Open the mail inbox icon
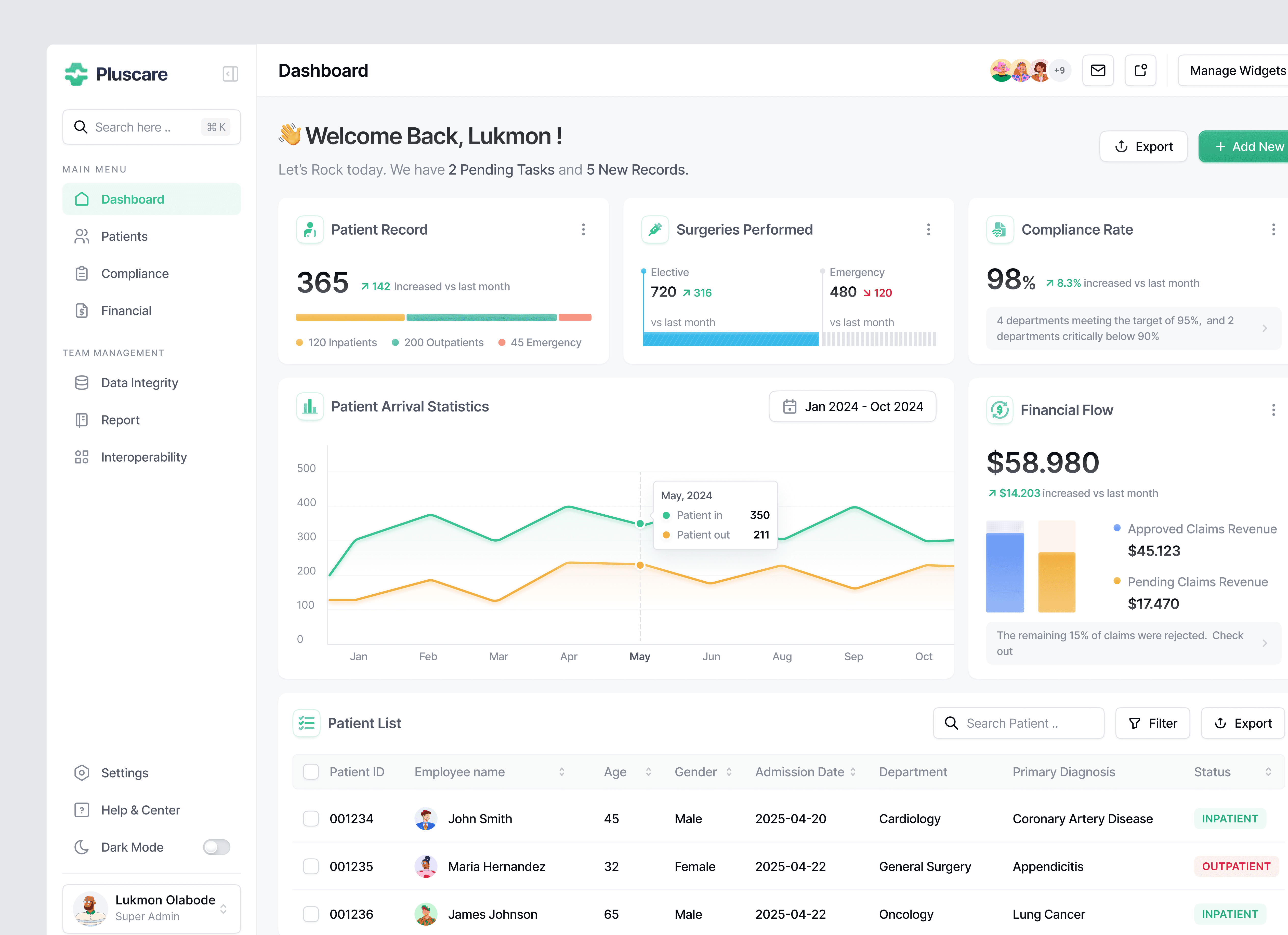Viewport: 1288px width, 935px height. point(1098,70)
